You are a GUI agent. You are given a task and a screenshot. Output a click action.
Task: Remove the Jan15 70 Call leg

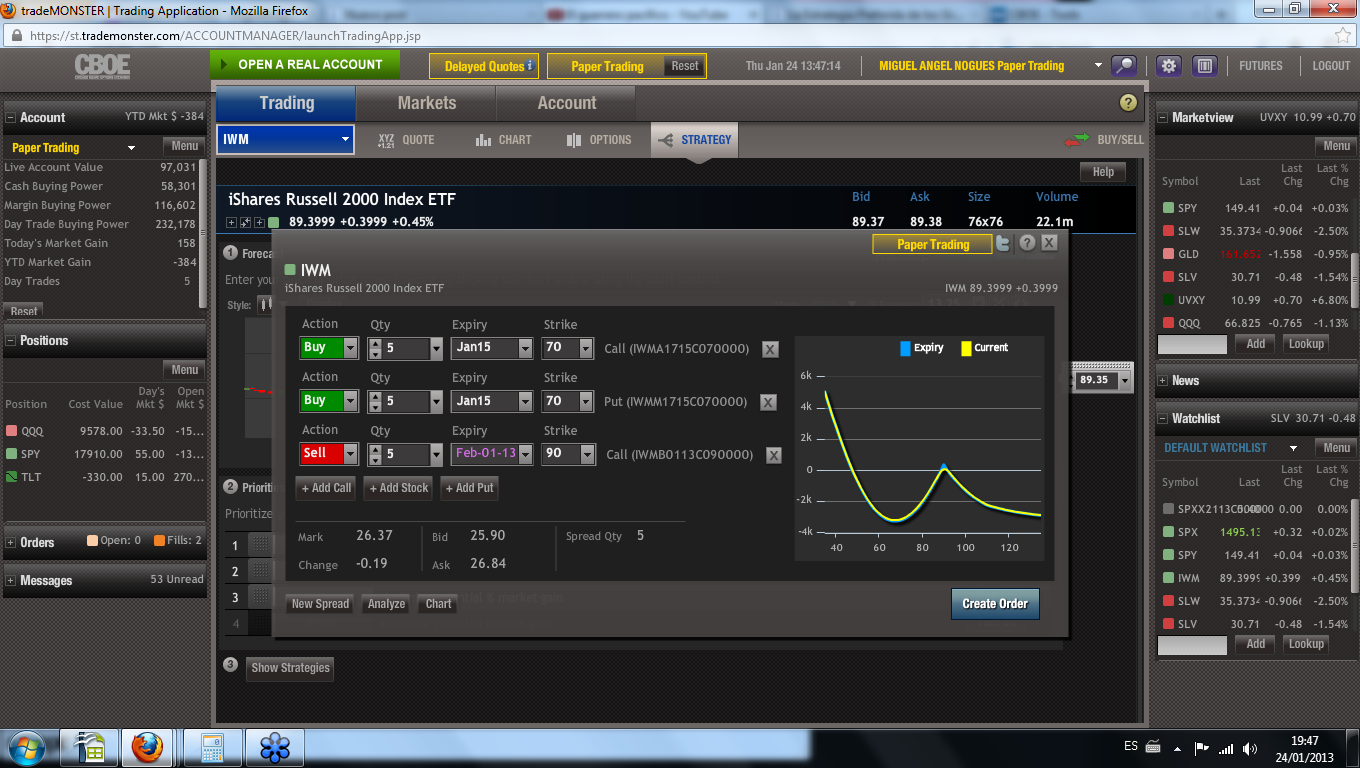(770, 349)
